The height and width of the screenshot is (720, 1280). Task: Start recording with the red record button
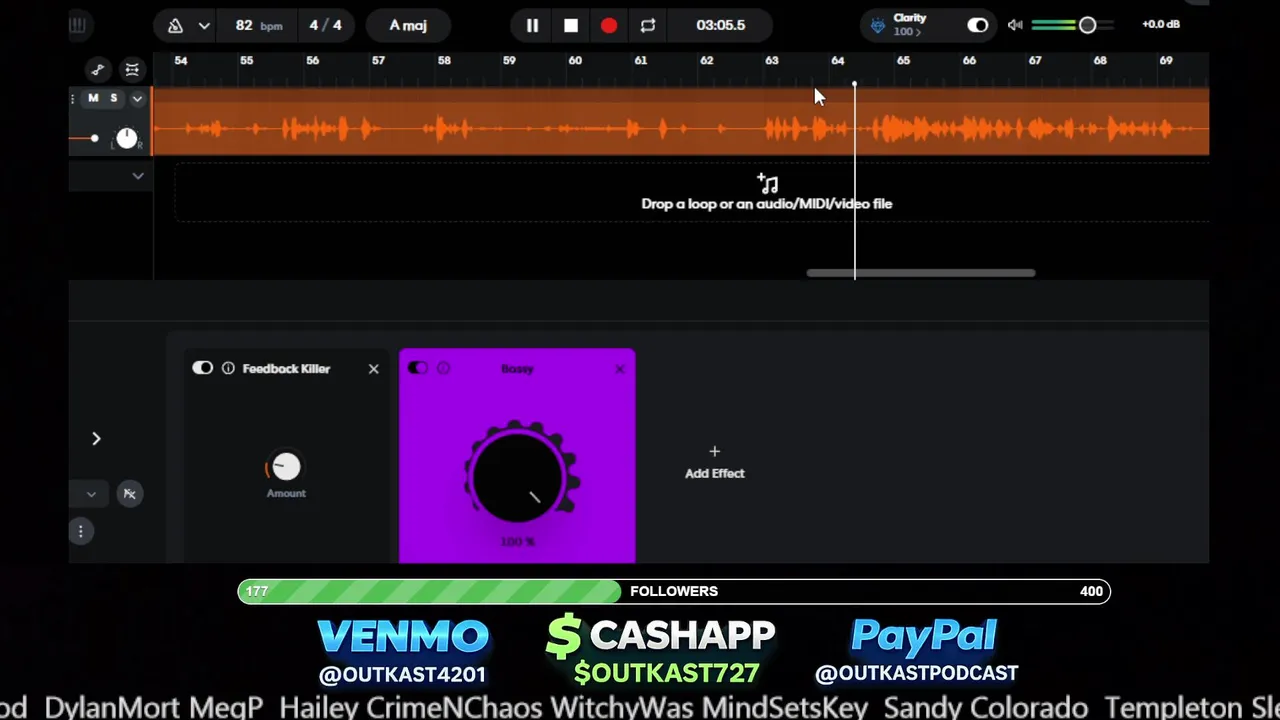(x=609, y=25)
